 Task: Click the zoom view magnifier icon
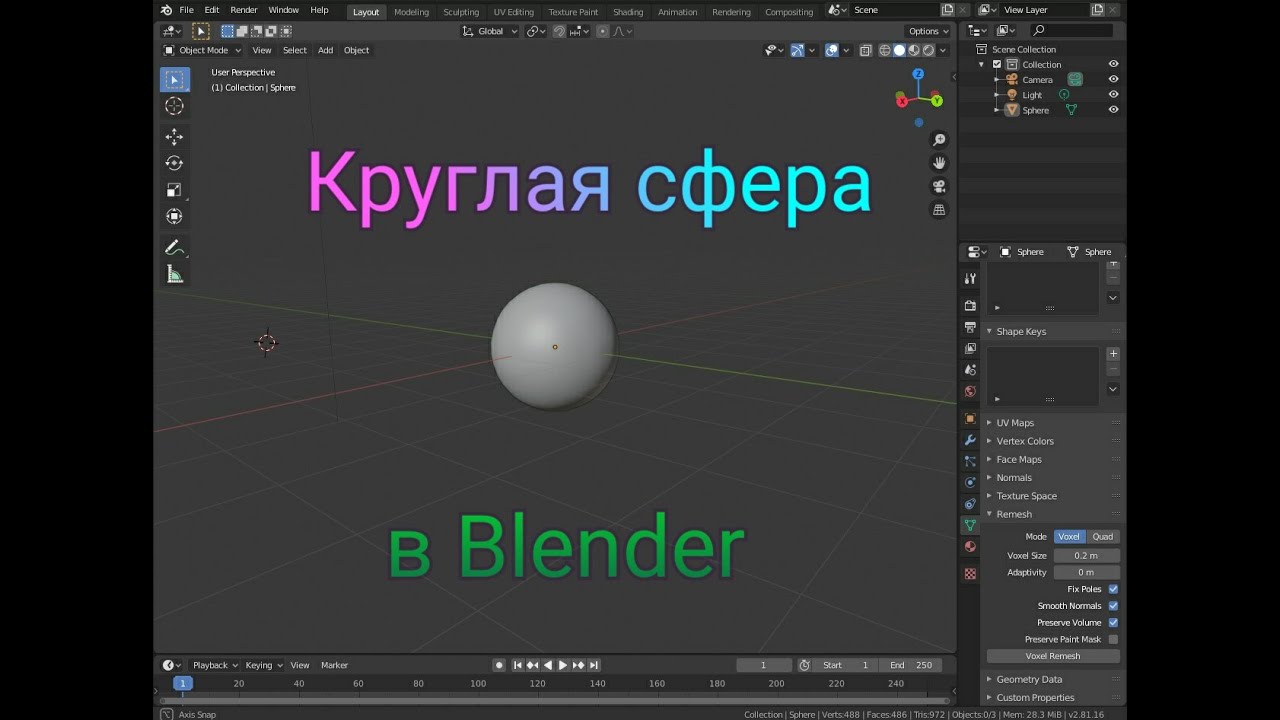[939, 140]
